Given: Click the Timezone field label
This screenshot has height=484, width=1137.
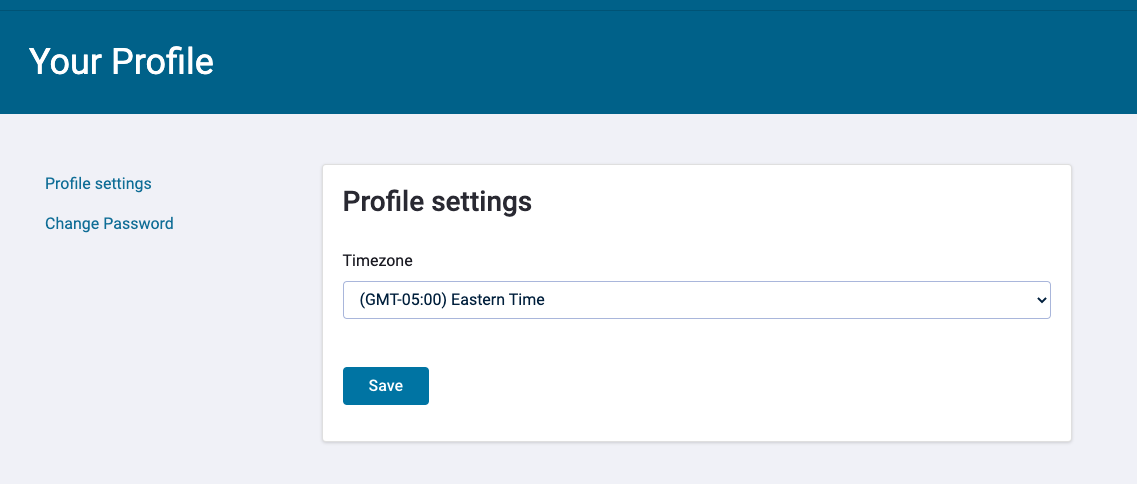Looking at the screenshot, I should [378, 261].
